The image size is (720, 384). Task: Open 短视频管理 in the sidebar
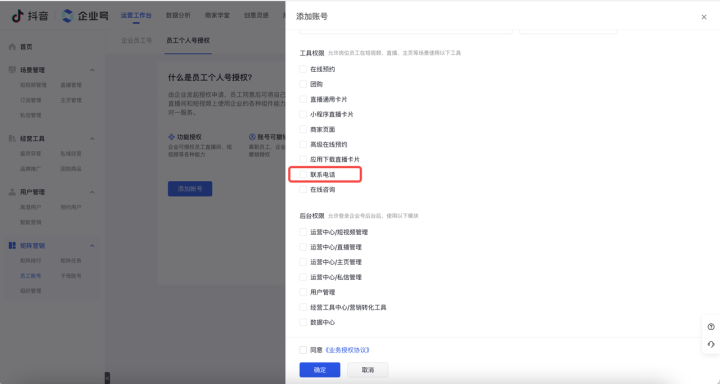tap(33, 85)
